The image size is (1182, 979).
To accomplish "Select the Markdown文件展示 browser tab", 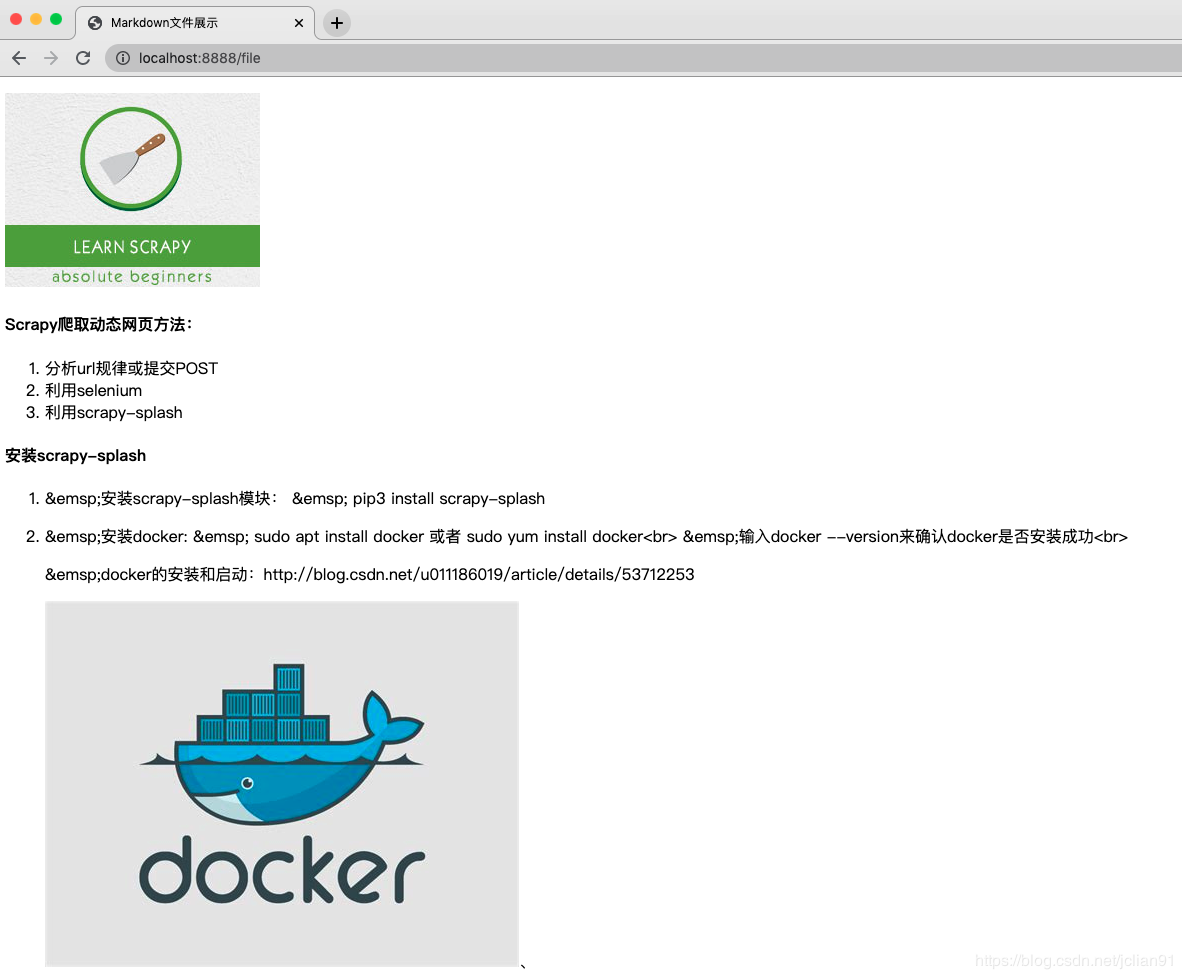I will (x=194, y=23).
